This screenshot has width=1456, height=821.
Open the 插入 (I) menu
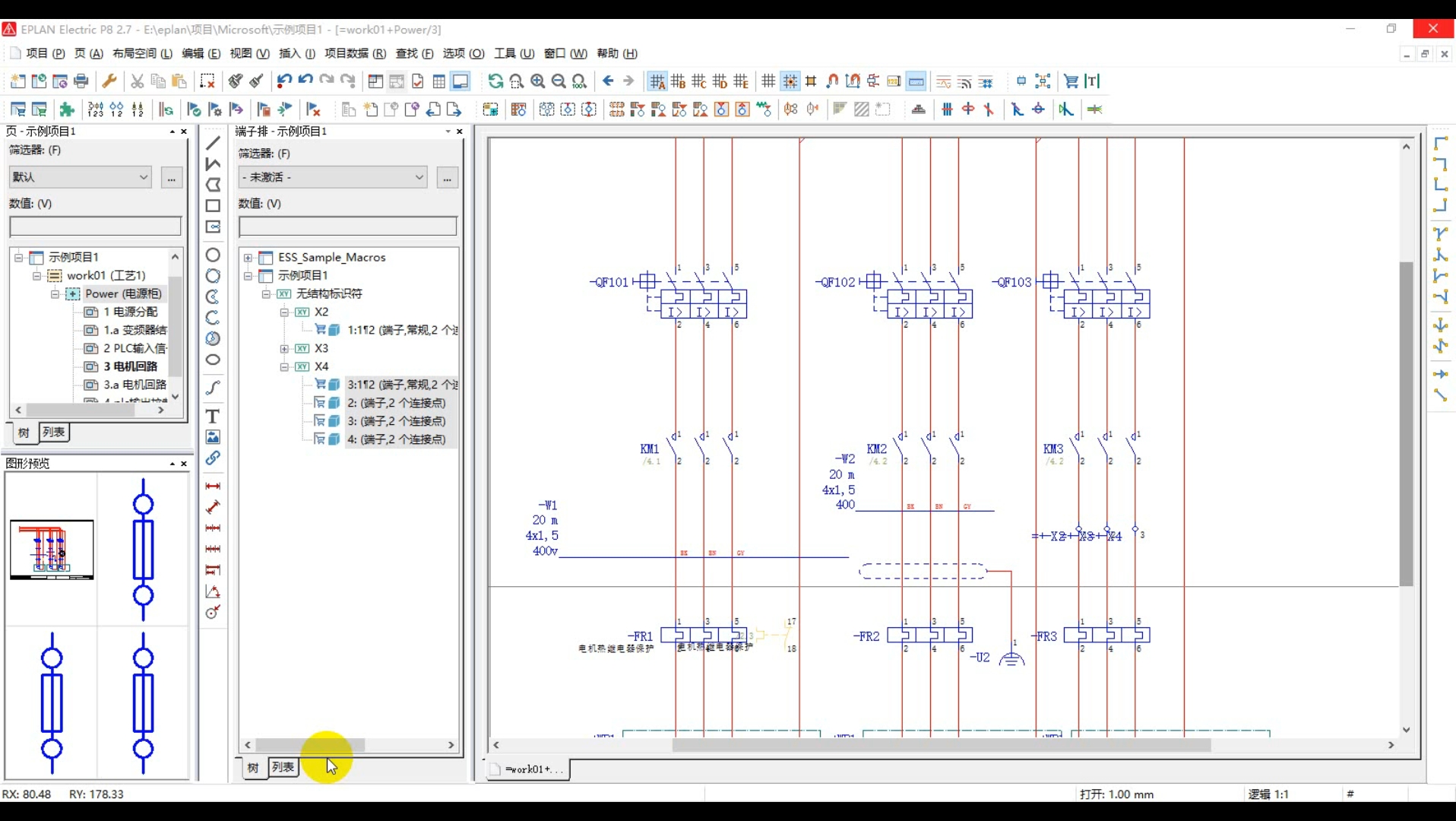296,53
